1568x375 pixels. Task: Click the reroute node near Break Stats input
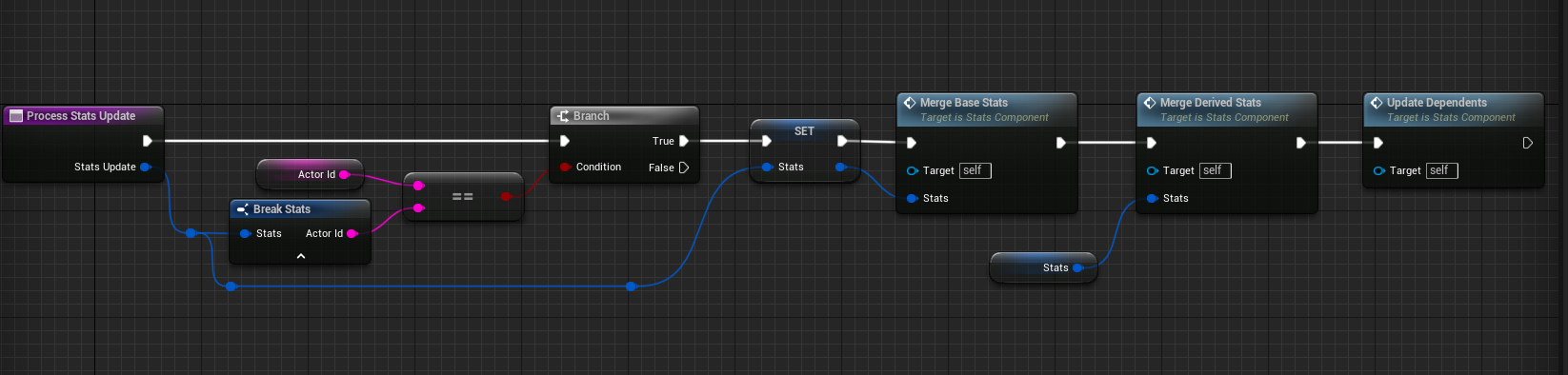[191, 232]
